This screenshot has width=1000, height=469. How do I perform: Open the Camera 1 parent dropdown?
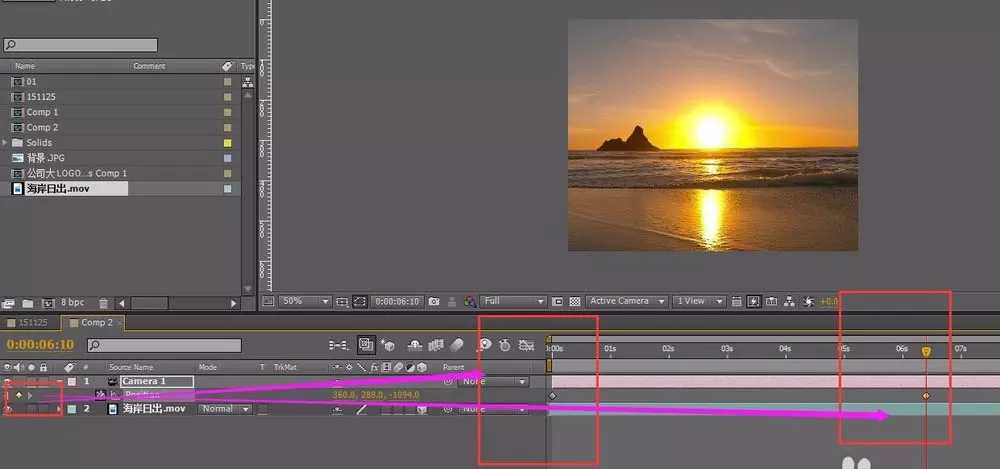pyautogui.click(x=494, y=382)
